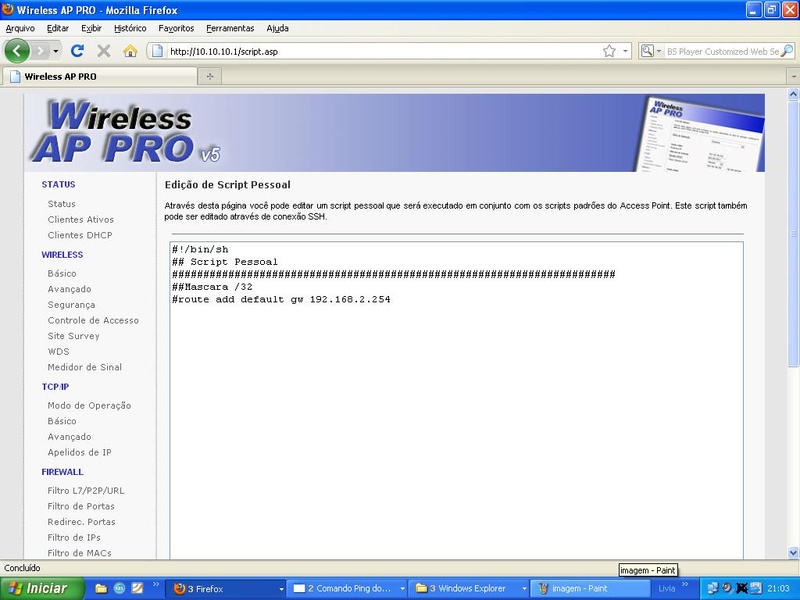Bookmark this page with star icon
Screen dimensions: 800x600
[609, 51]
